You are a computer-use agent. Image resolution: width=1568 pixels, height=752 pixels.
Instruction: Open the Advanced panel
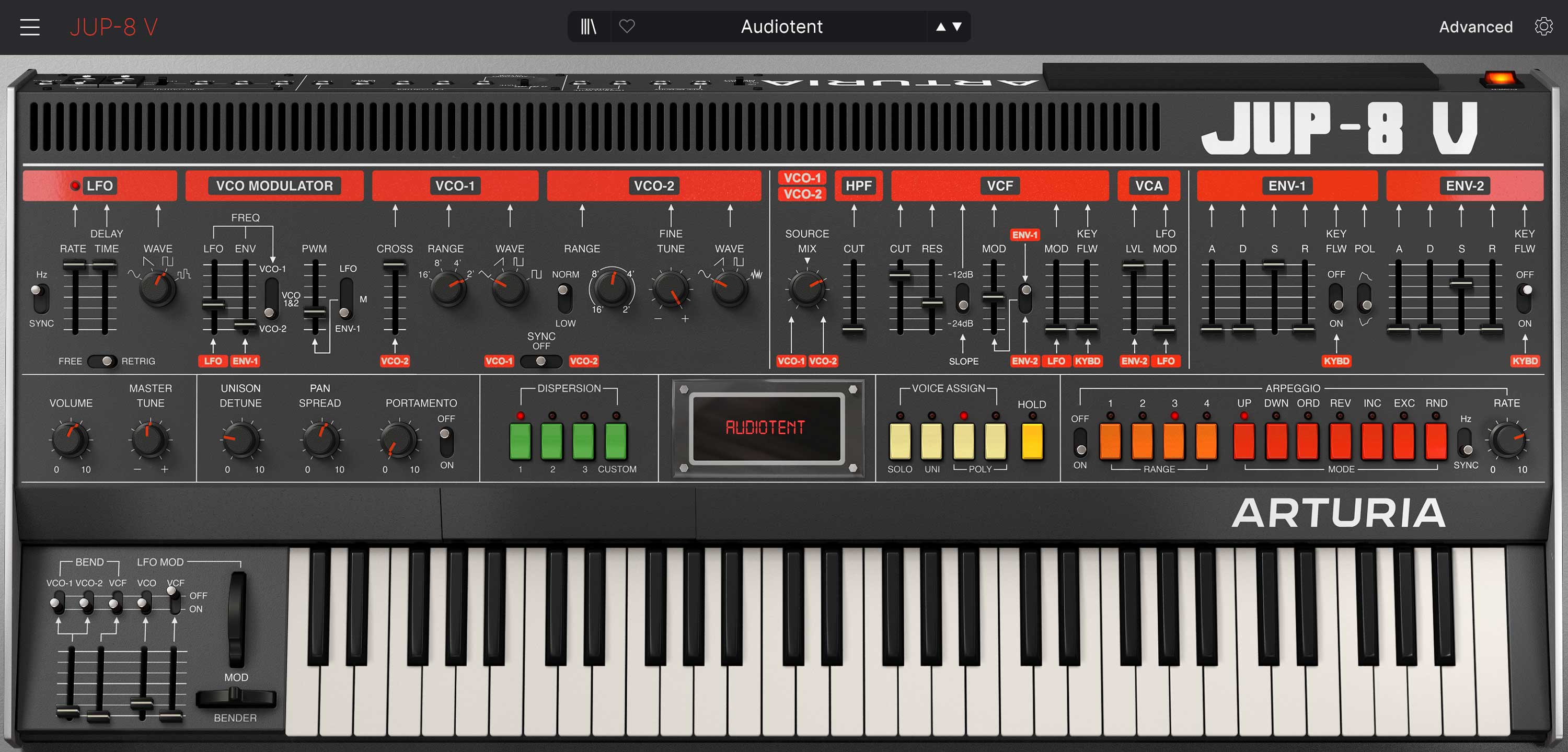[1475, 27]
